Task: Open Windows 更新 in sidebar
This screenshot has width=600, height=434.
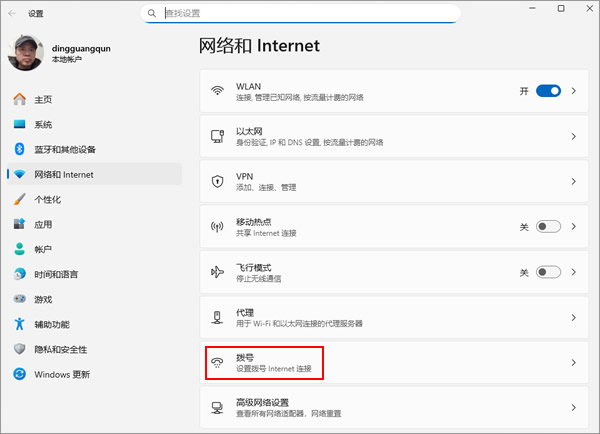Action: [61, 374]
